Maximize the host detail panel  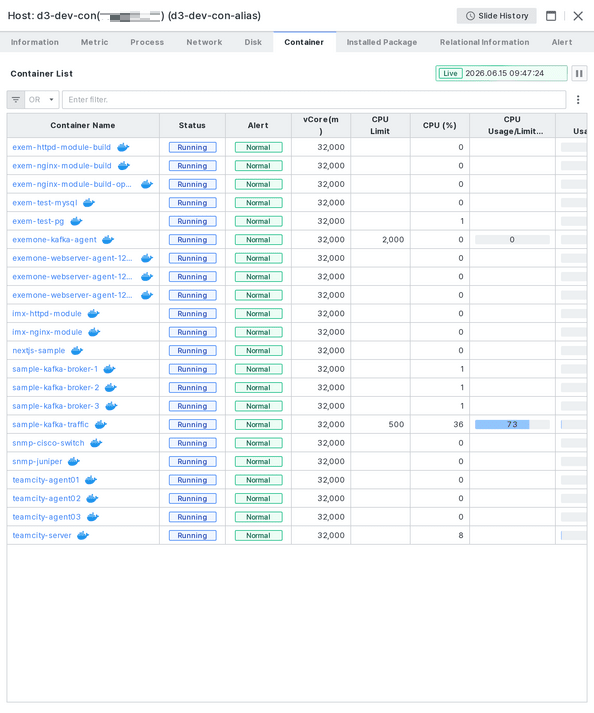point(551,16)
